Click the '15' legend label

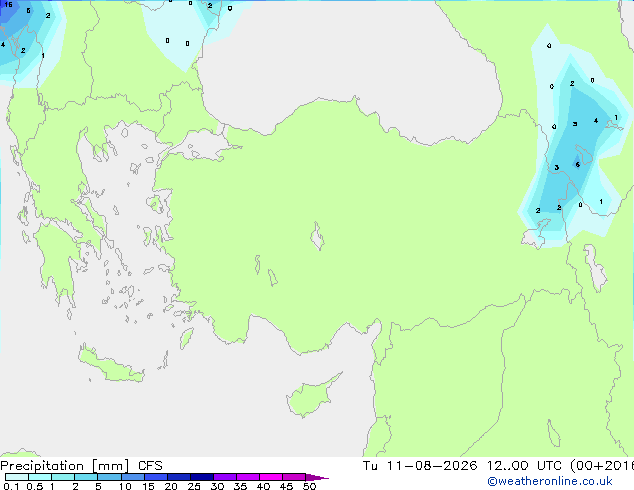pos(148,486)
